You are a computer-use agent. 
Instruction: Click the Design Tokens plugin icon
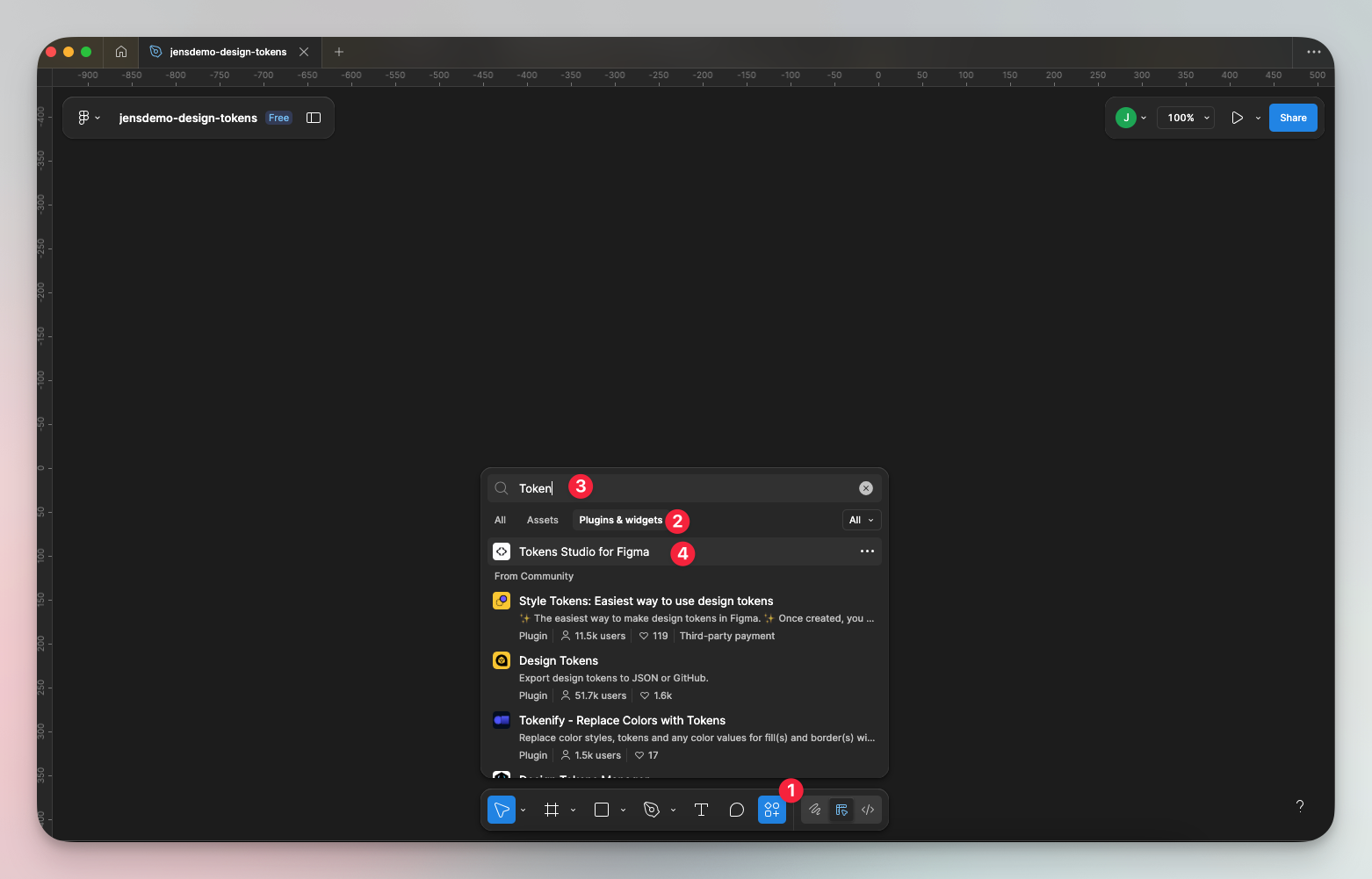click(502, 660)
